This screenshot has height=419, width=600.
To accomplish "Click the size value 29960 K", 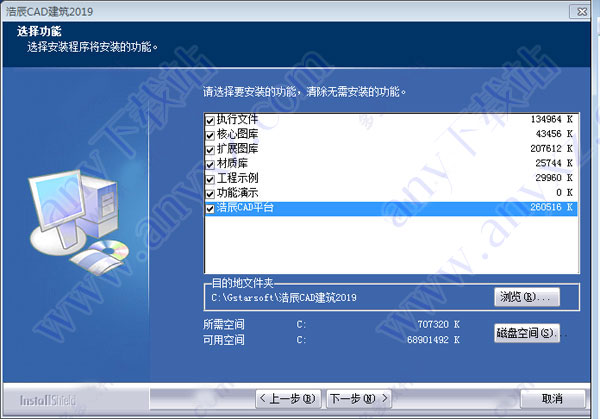I will coord(554,178).
